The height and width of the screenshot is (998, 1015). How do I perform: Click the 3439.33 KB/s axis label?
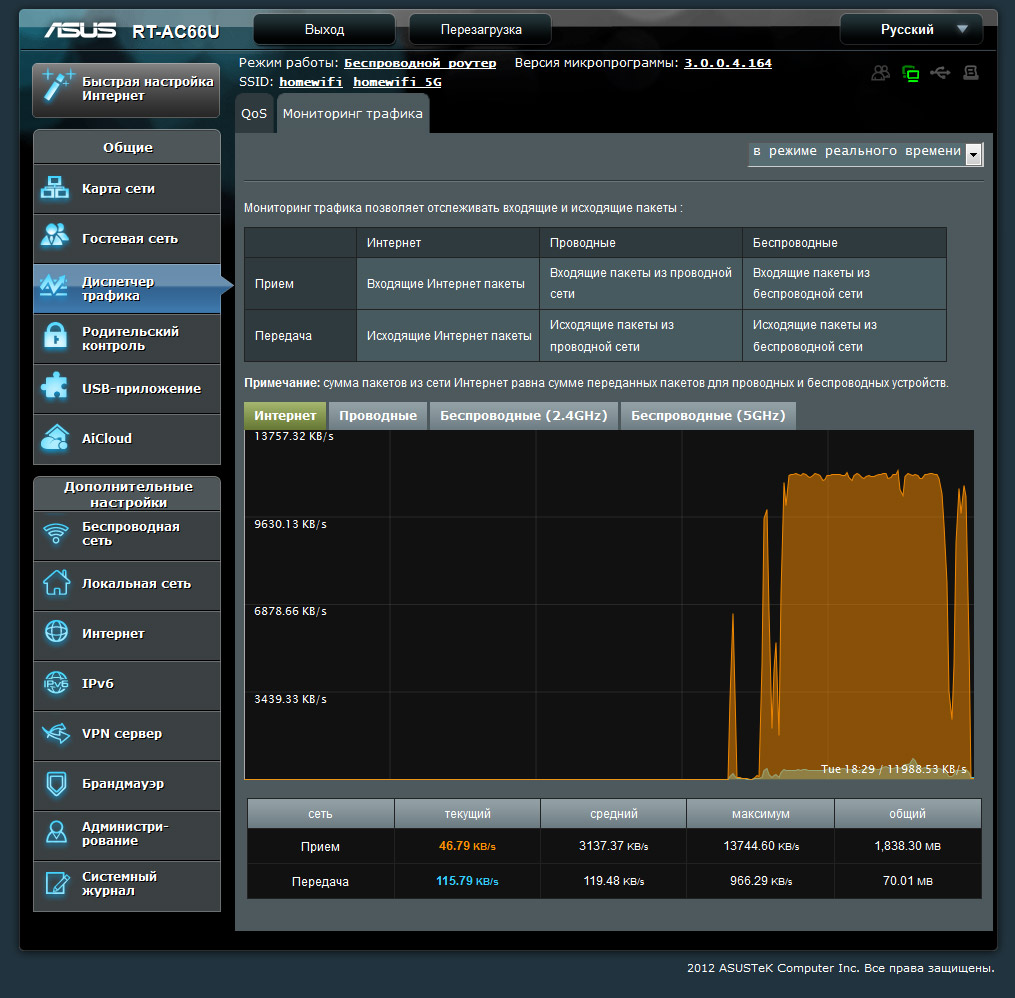(290, 700)
